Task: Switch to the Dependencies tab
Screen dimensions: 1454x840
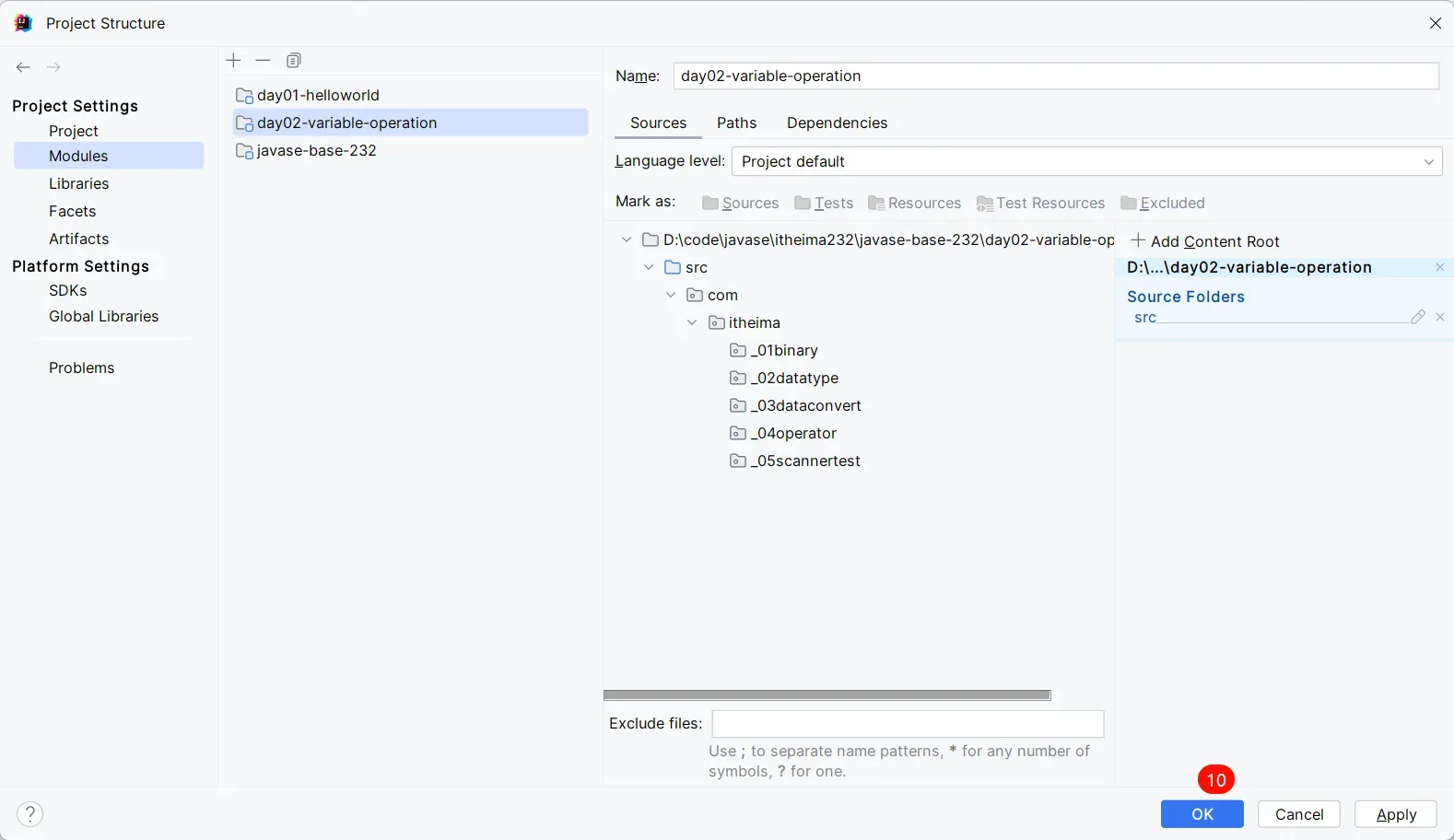Action: tap(837, 122)
